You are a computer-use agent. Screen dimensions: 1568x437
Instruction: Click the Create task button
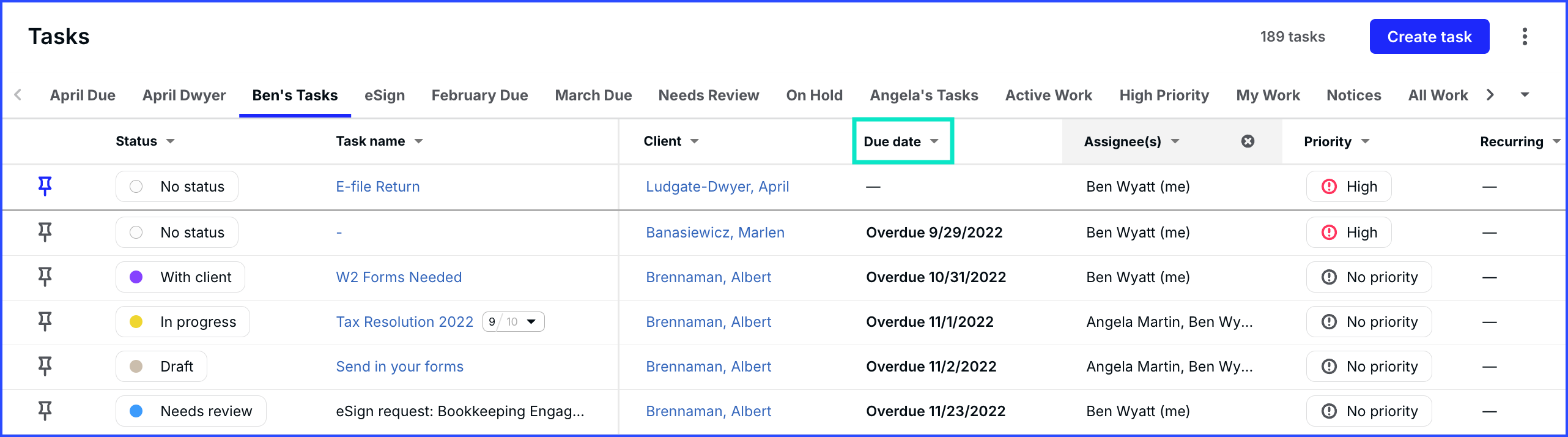coord(1429,37)
